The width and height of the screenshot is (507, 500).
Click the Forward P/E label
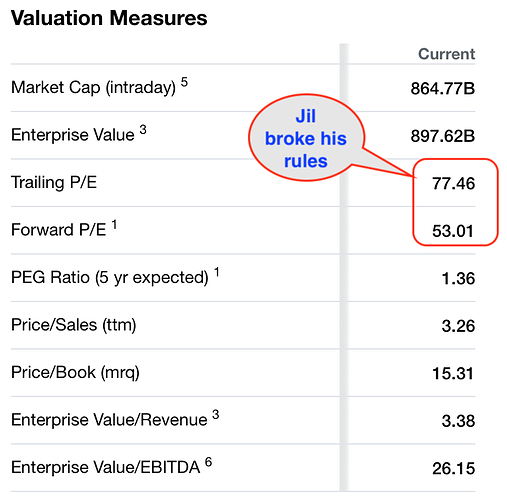(x=64, y=229)
